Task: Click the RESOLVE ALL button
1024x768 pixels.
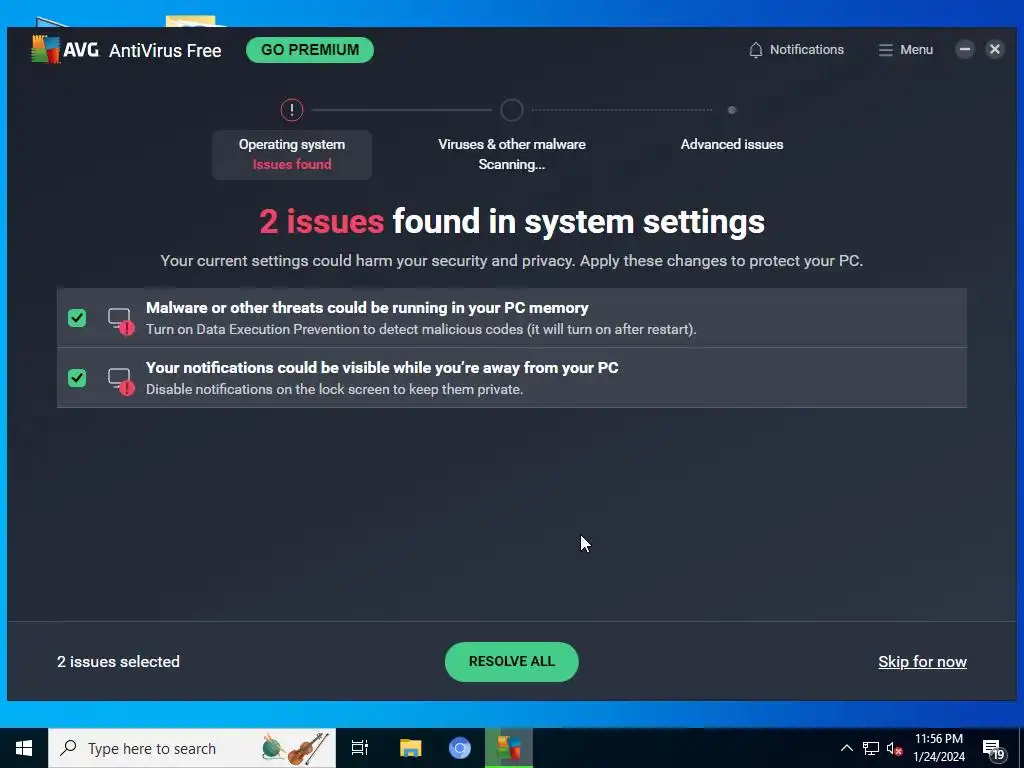Action: point(512,662)
